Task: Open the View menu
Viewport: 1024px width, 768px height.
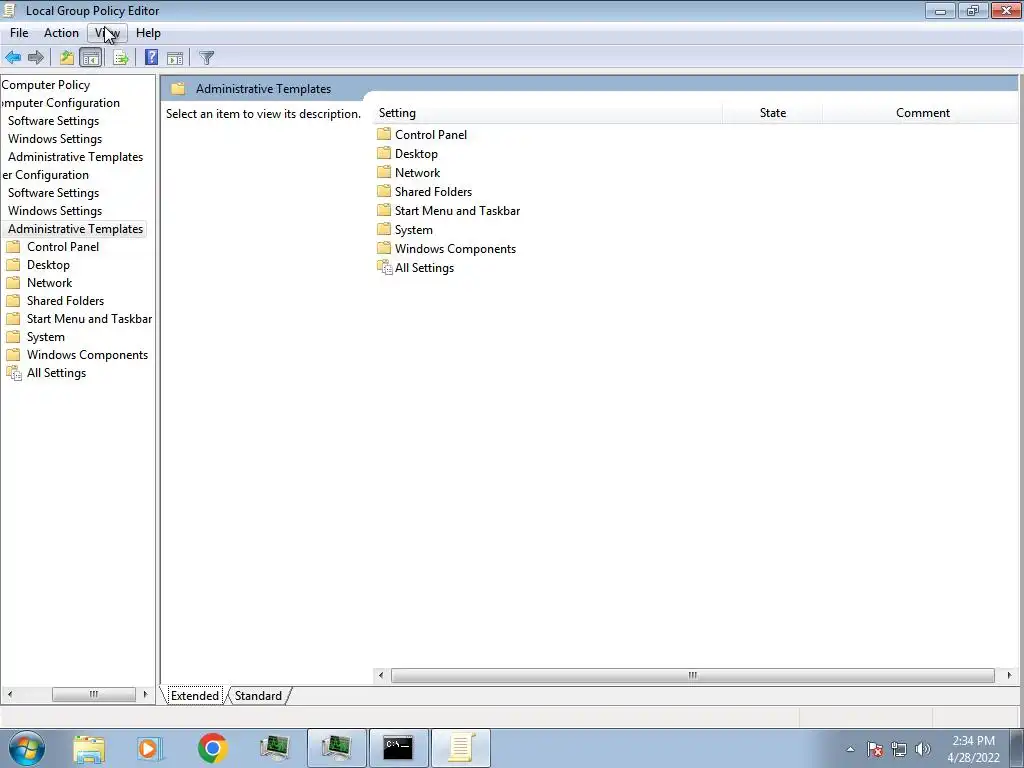Action: (107, 33)
